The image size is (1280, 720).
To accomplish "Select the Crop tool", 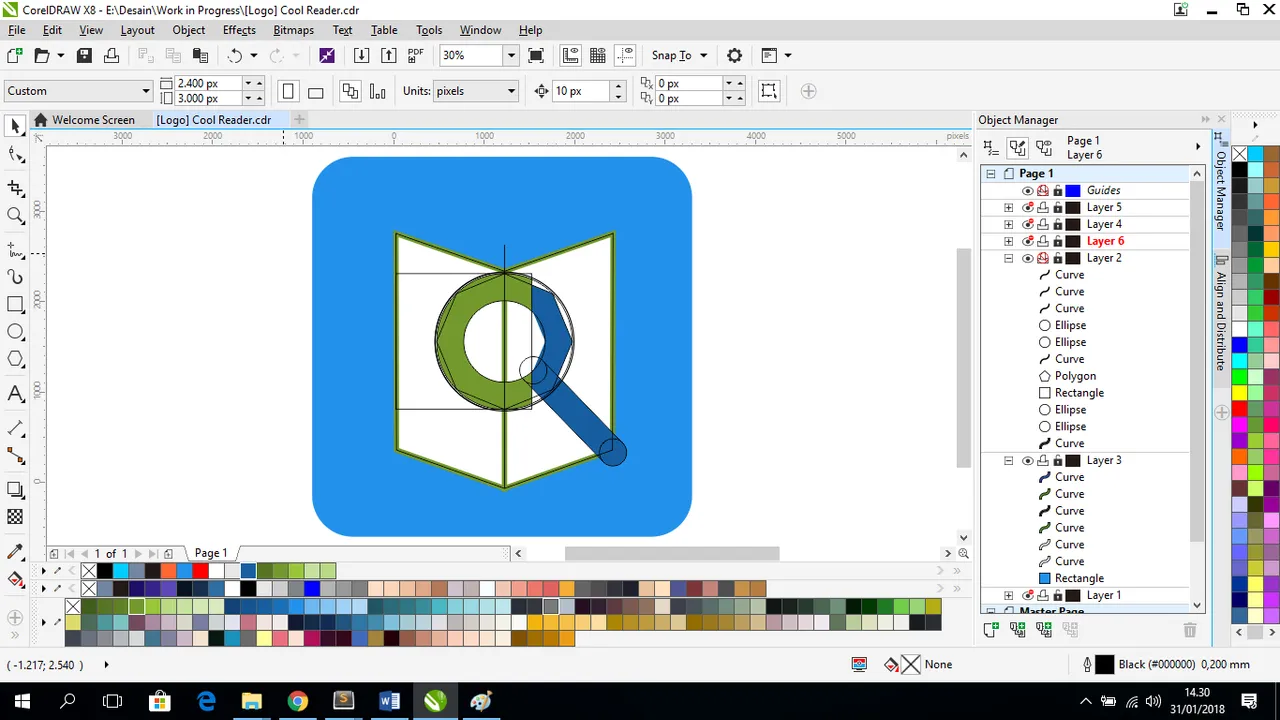I will [x=15, y=187].
